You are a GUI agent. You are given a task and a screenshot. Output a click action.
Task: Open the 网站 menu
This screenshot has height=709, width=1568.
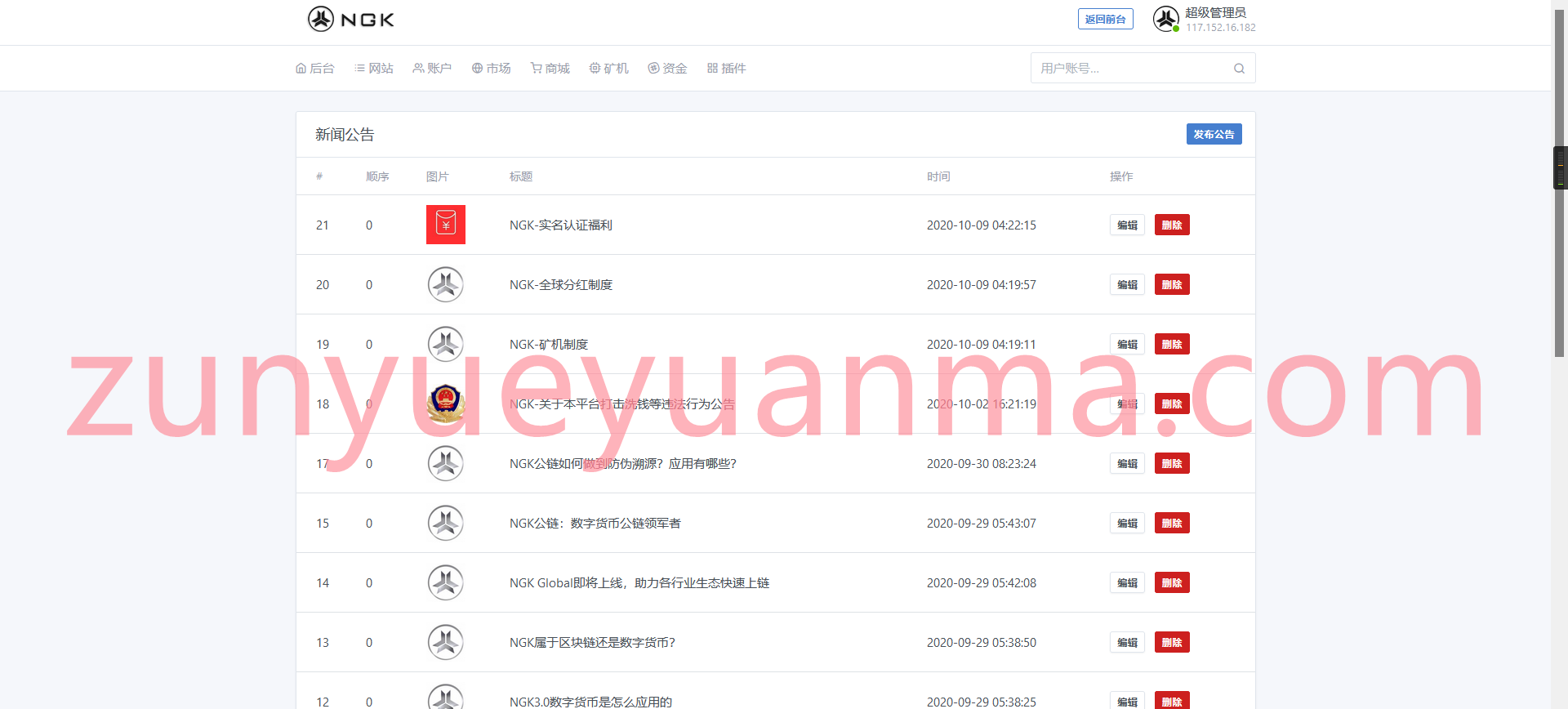[x=374, y=69]
